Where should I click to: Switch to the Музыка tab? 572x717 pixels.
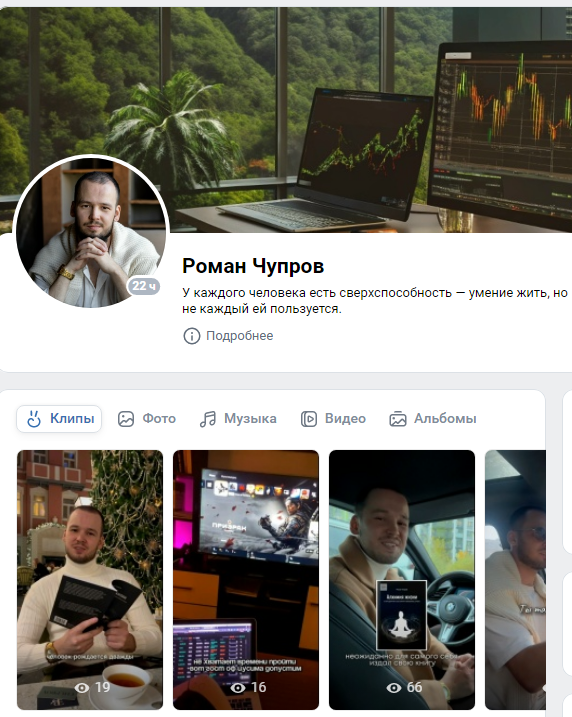click(x=238, y=418)
